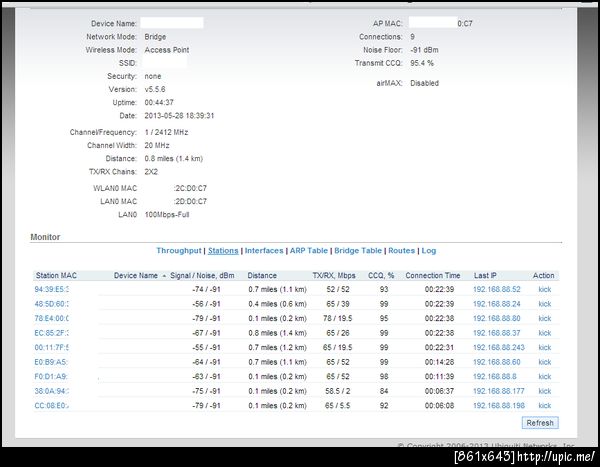This screenshot has height=467, width=600.
Task: Select the airMAX status Disabled
Action: coord(424,83)
